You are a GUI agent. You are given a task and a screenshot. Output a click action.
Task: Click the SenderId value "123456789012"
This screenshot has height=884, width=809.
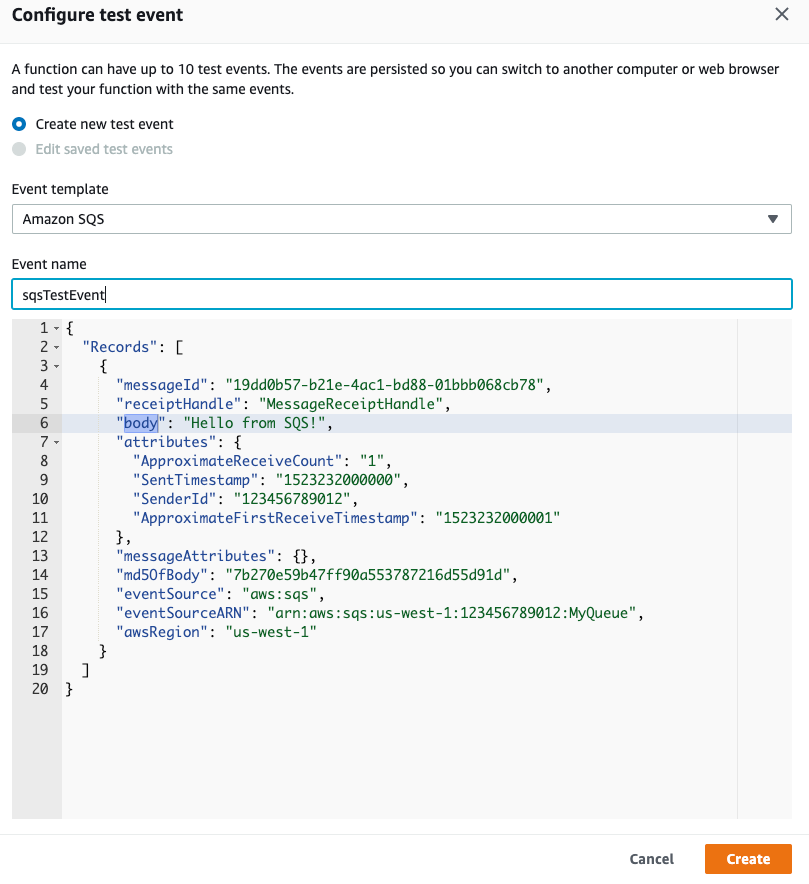coord(292,499)
